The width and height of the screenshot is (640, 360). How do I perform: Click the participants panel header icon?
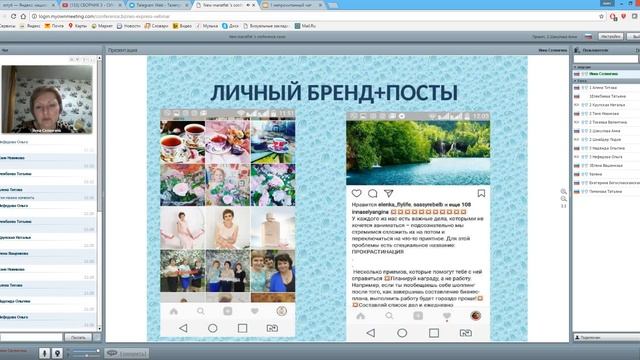pyautogui.click(x=577, y=50)
